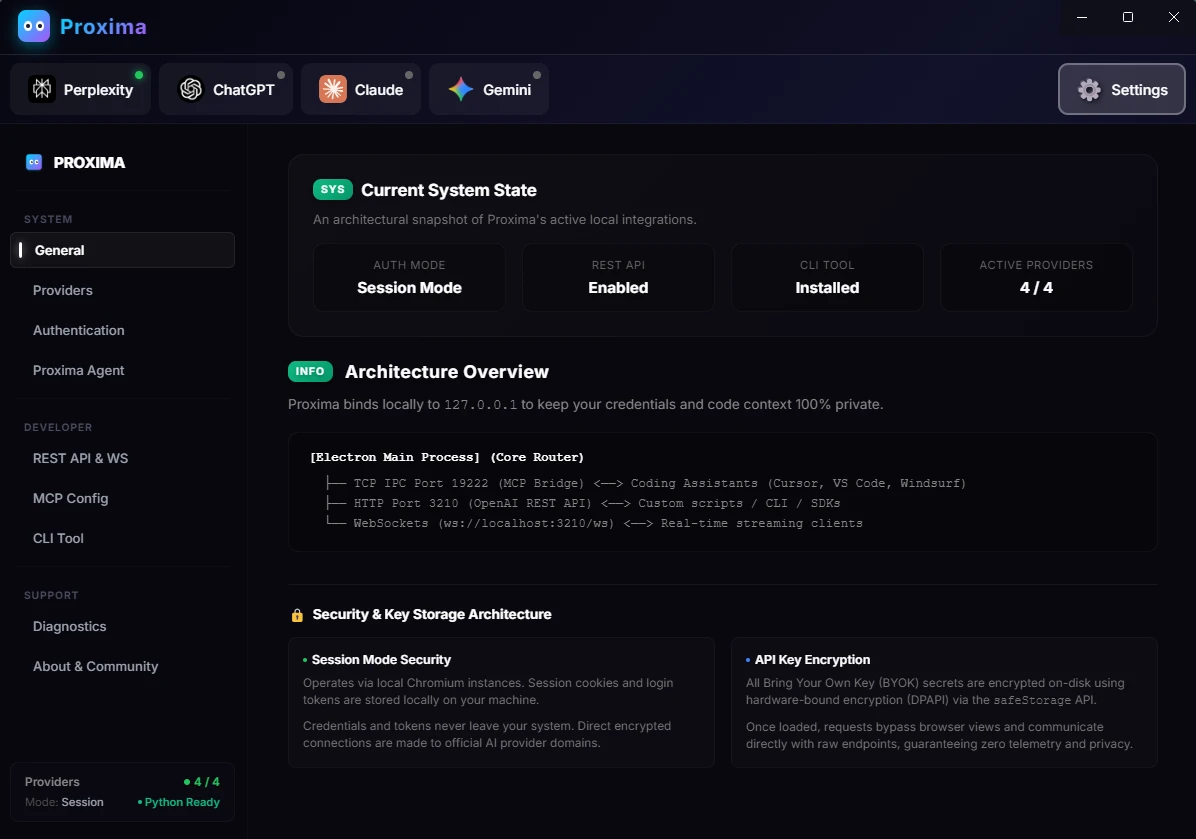This screenshot has height=839, width=1196.
Task: Click the Auth Mode Session Mode card
Action: point(409,277)
